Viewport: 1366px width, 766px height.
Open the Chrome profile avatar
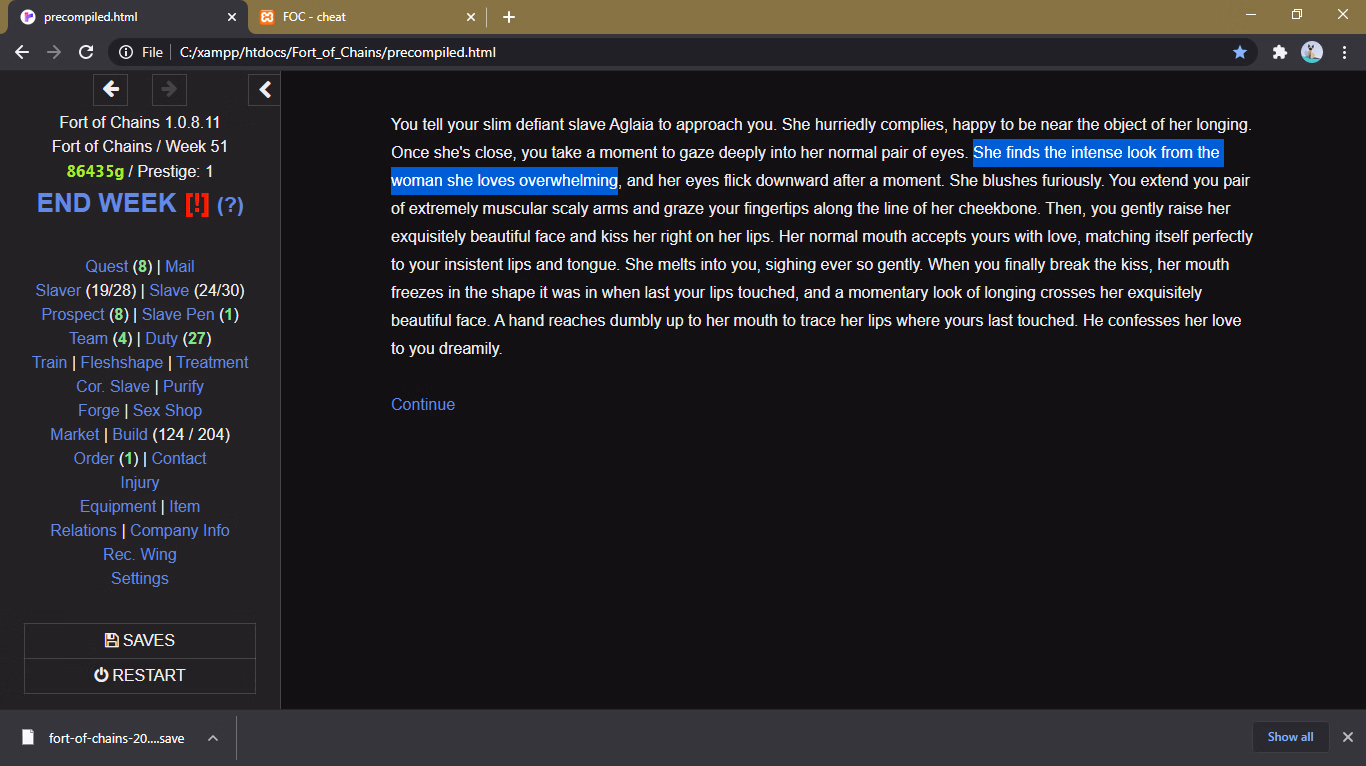click(x=1311, y=52)
